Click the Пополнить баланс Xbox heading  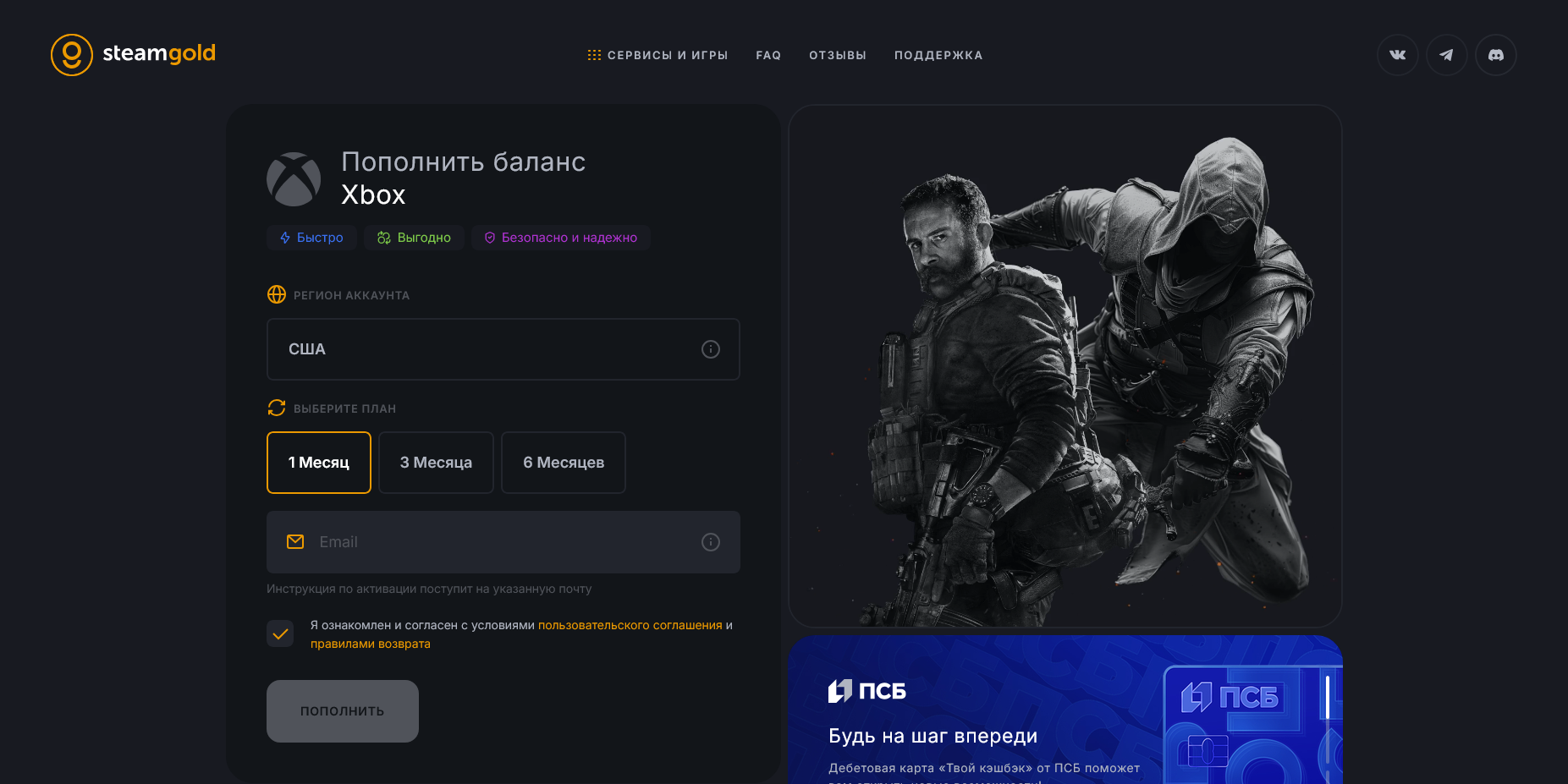(x=463, y=178)
